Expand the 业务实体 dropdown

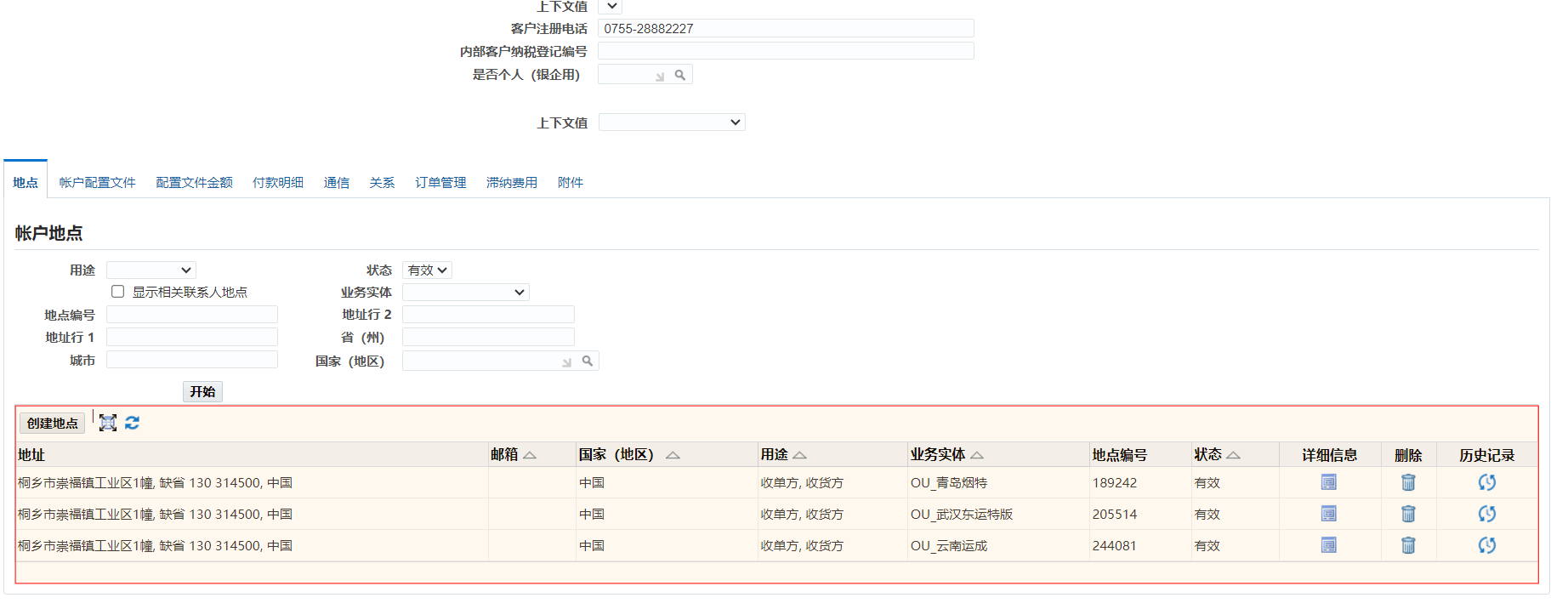[465, 293]
